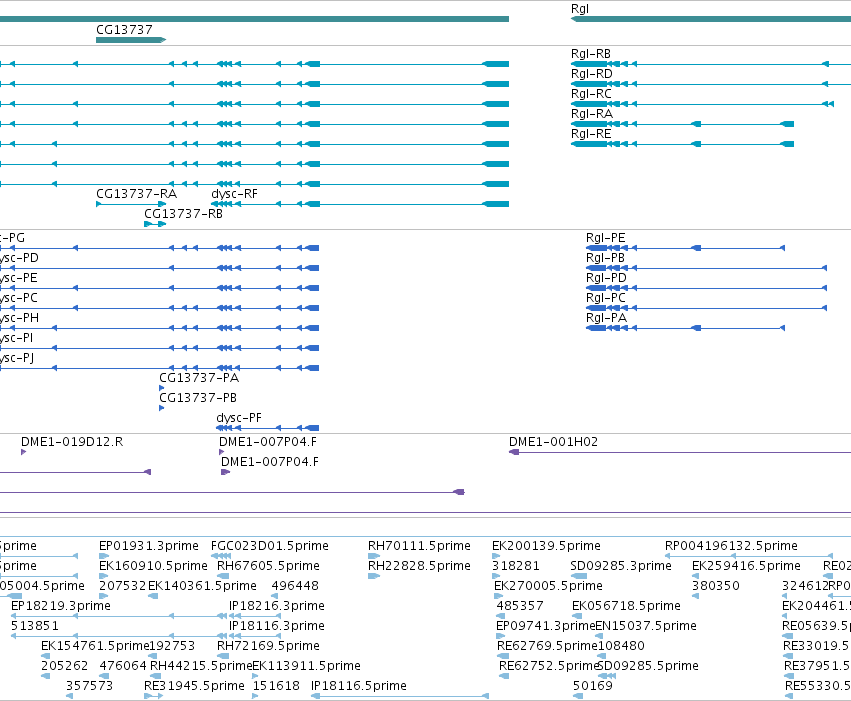Select the dysc-PF protein label

[239, 418]
